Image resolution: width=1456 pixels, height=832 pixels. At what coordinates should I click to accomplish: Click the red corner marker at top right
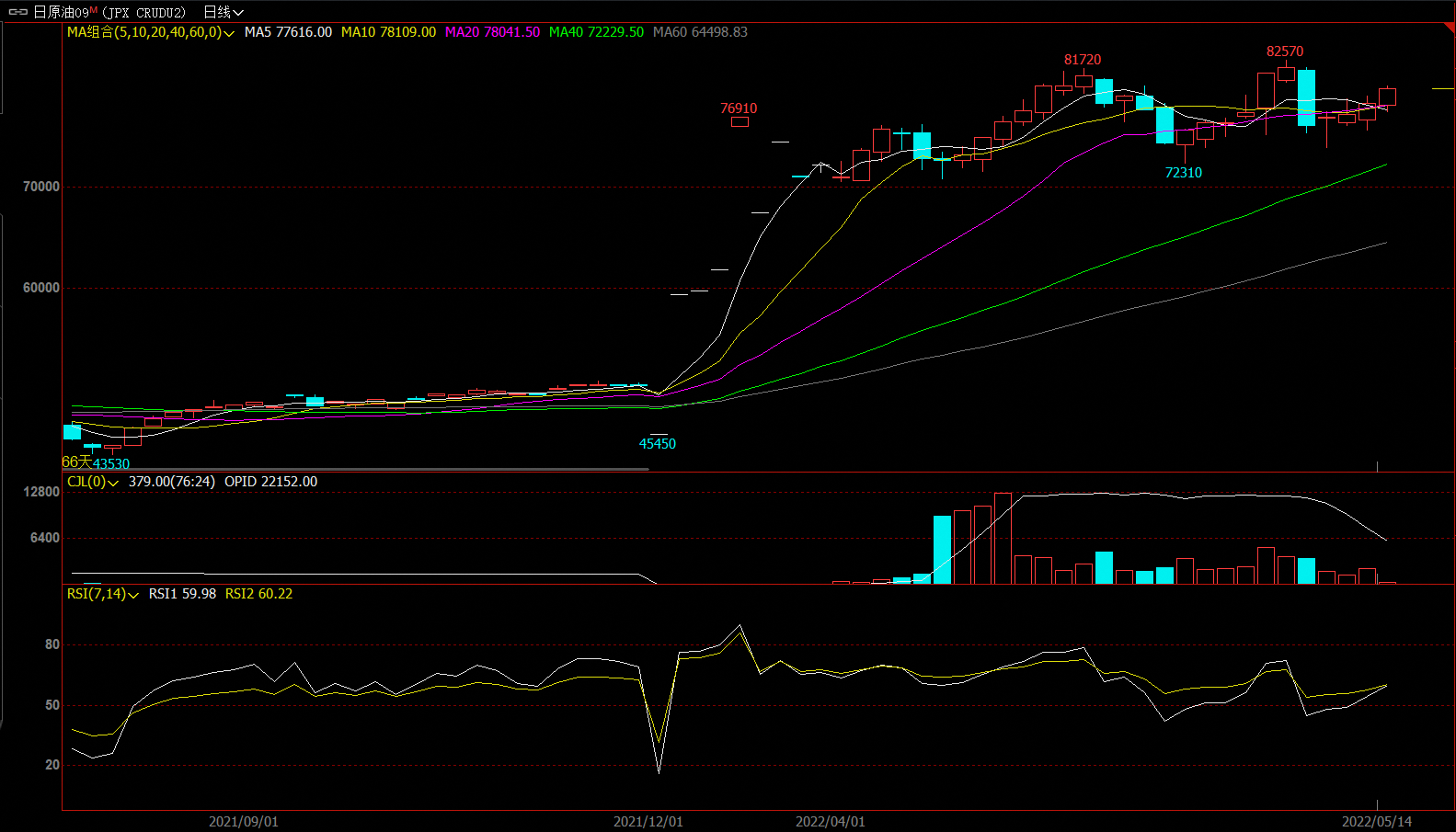(1450, 28)
